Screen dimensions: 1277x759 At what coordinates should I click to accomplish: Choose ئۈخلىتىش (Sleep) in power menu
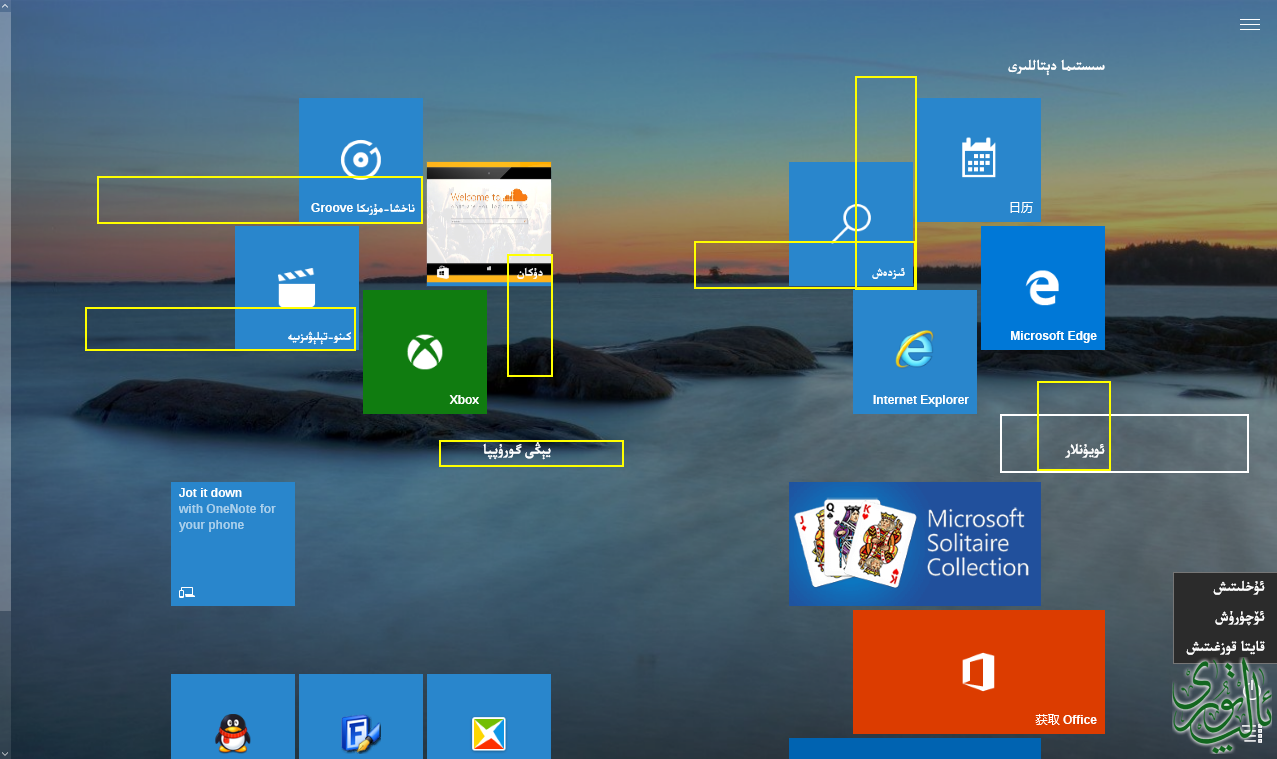coord(1225,587)
